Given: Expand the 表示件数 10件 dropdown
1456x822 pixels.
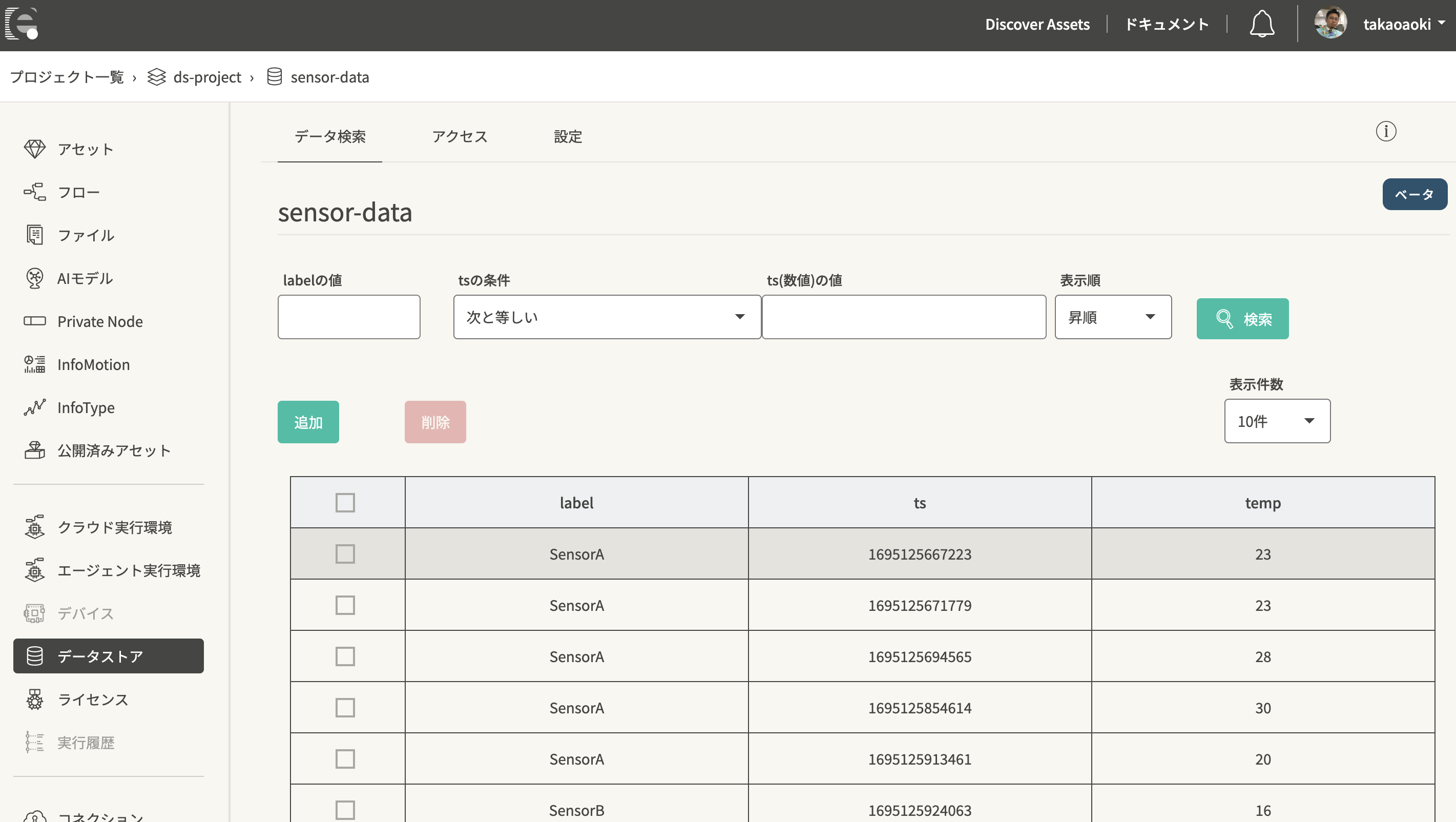Looking at the screenshot, I should (x=1277, y=421).
